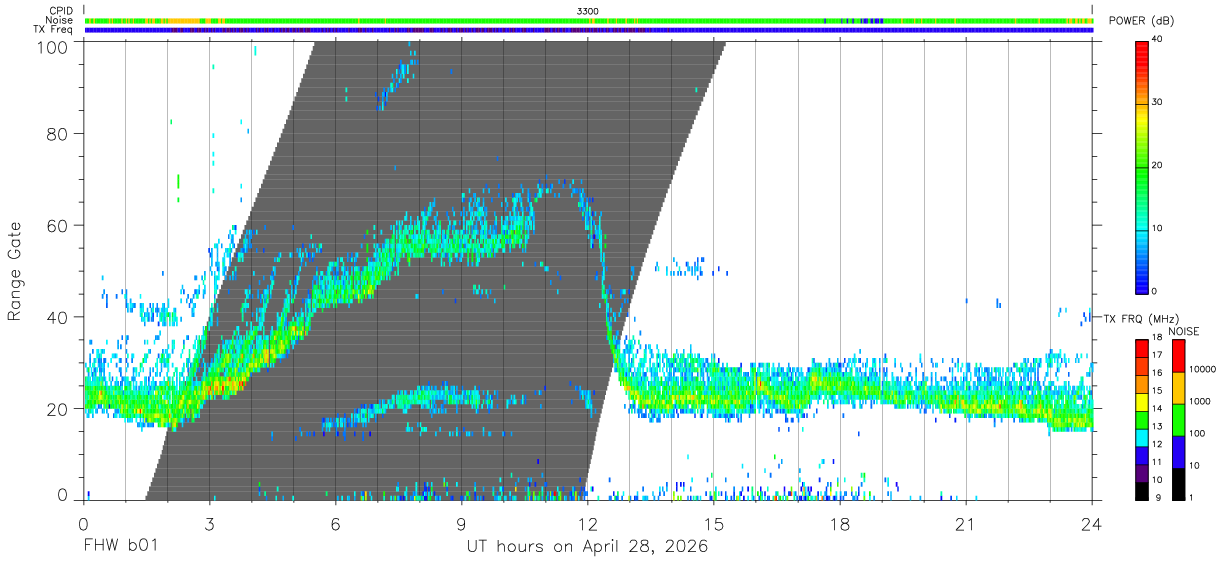Click the green section of POWER colorbar
Image resolution: width=1228 pixels, height=567 pixels.
1141,170
